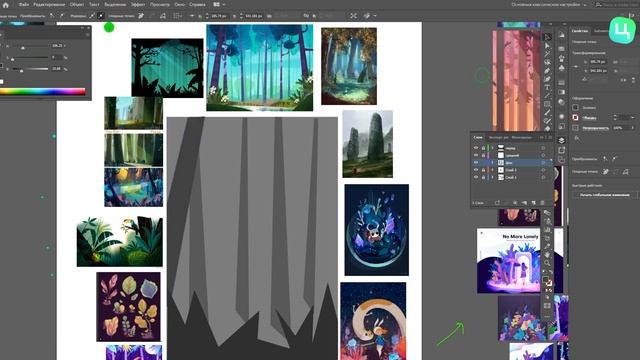Open the Layers panel dock icon
The height and width of the screenshot is (360, 640).
coord(561,140)
